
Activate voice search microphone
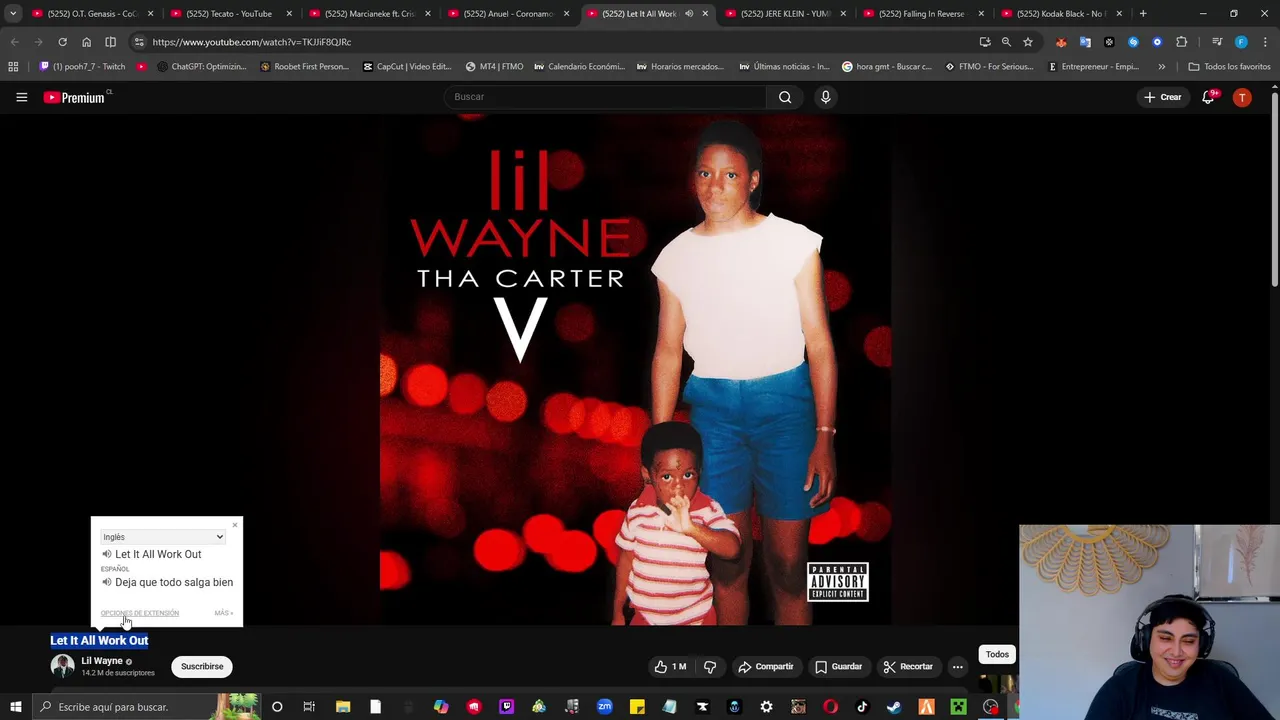825,97
